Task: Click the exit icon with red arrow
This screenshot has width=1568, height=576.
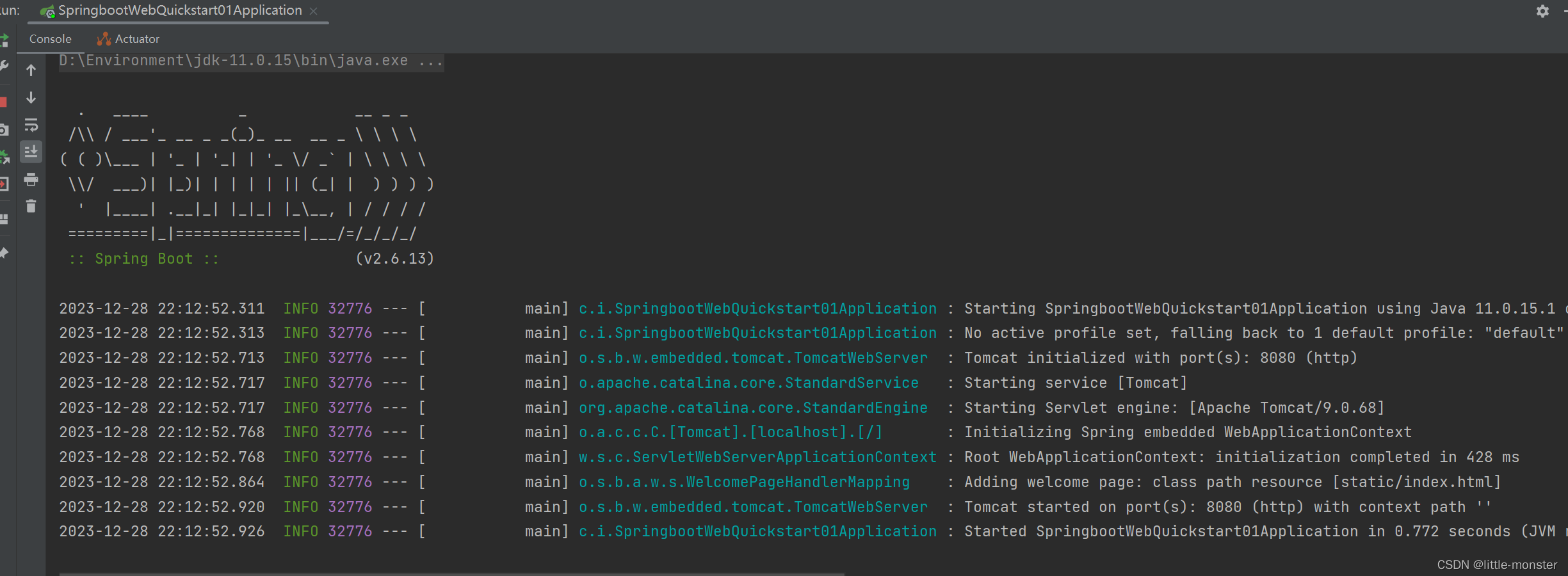Action: point(4,184)
